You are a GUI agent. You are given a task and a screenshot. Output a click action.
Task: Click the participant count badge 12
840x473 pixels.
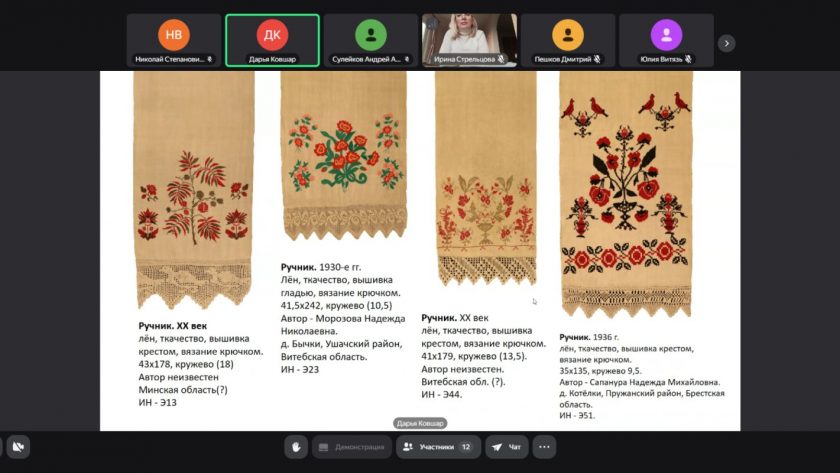pos(465,447)
